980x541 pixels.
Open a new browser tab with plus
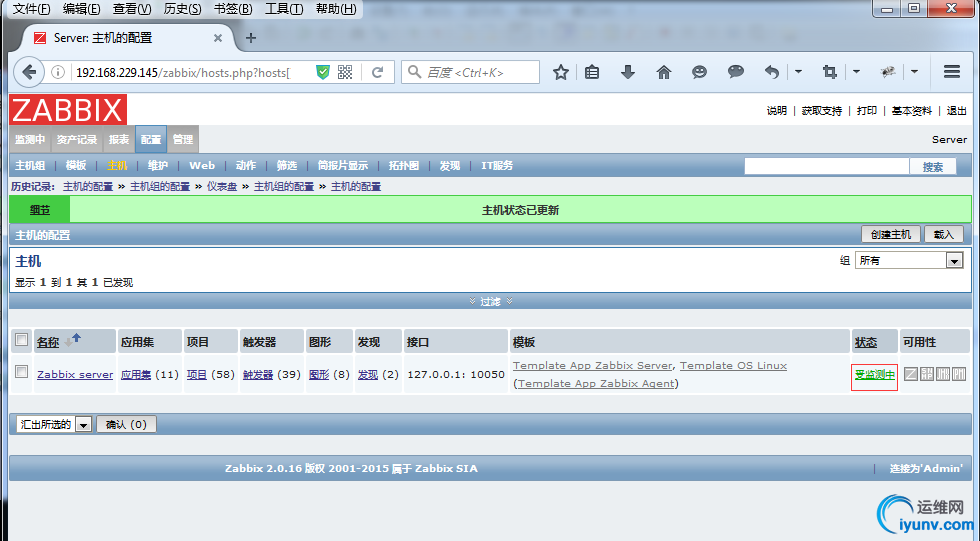(251, 38)
